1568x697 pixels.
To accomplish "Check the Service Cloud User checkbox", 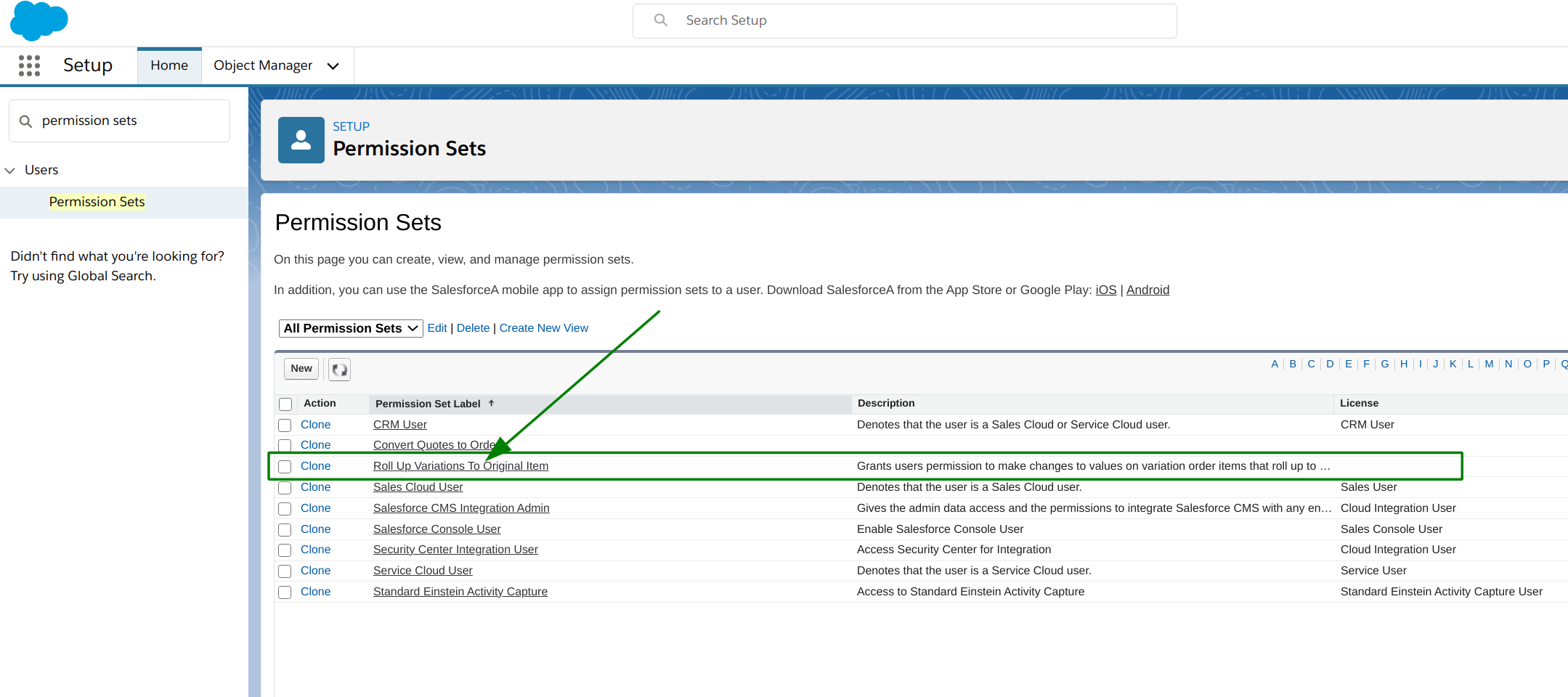I will coord(285,571).
